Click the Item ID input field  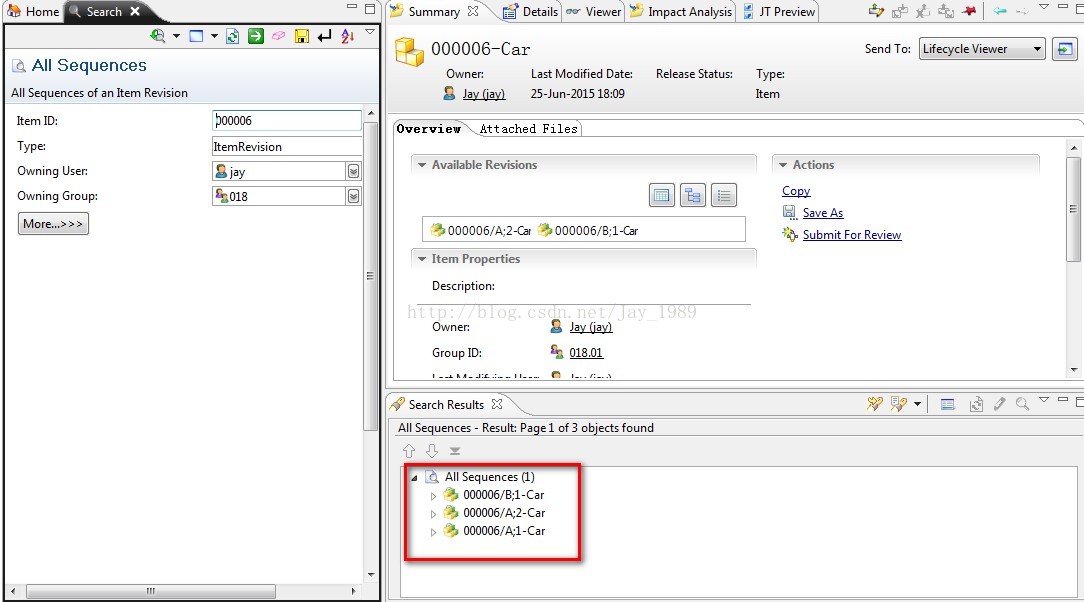(286, 120)
